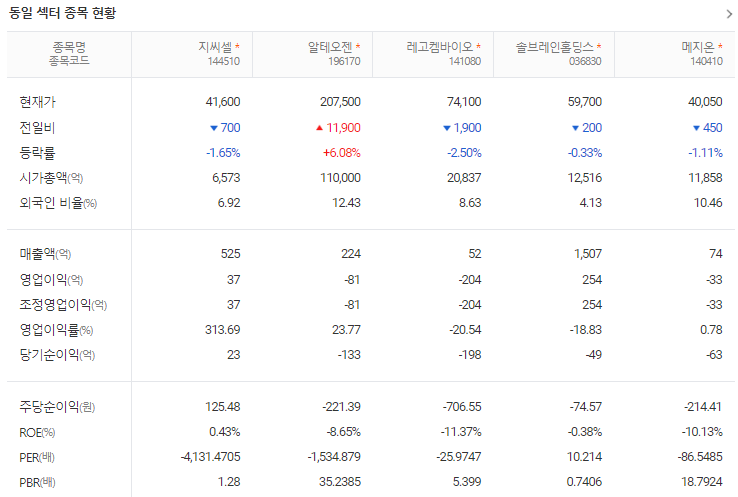Click operating margin value 313.69
The image size is (738, 497).
tap(223, 330)
